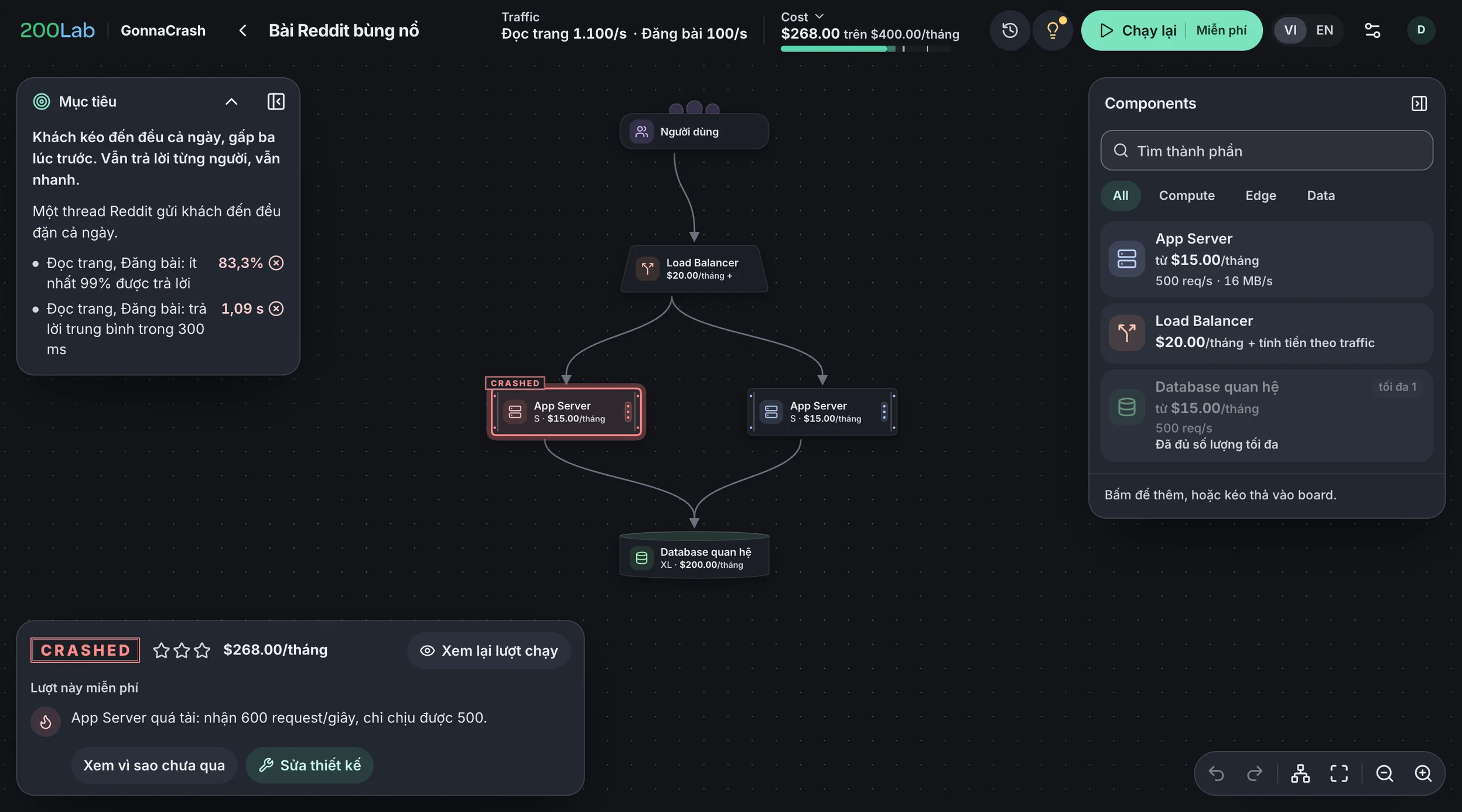This screenshot has height=812, width=1462.
Task: Open the user avatar D menu
Action: tap(1420, 30)
